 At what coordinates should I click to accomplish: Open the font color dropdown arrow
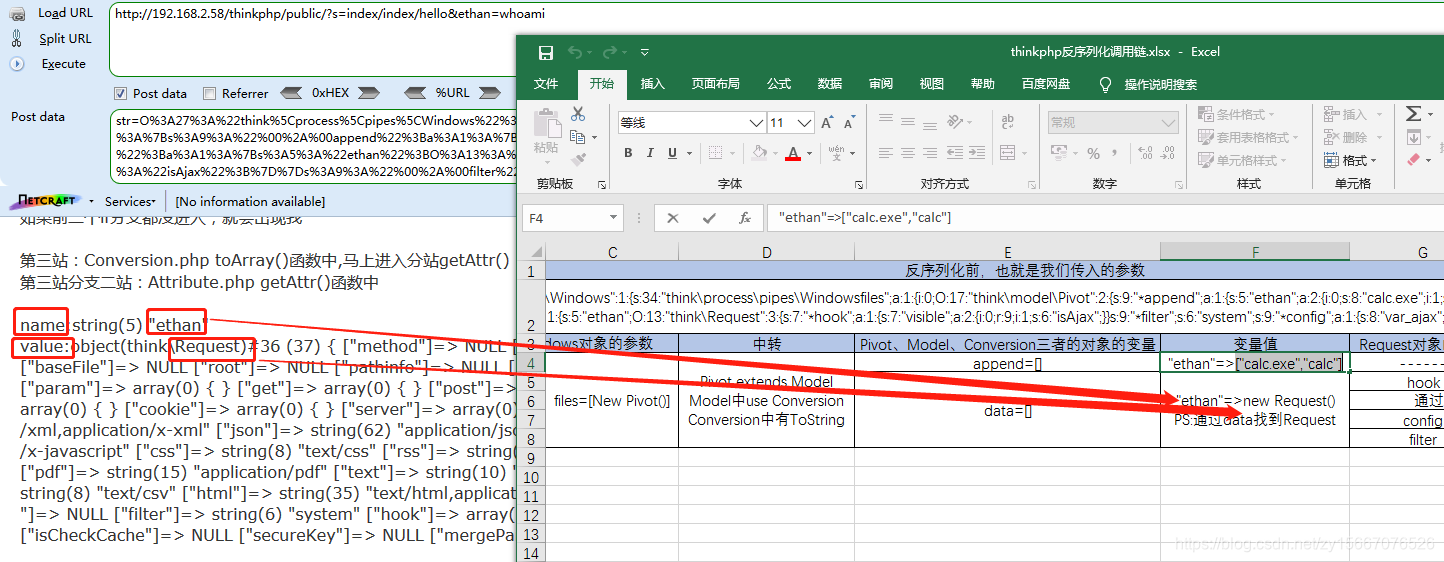(808, 153)
